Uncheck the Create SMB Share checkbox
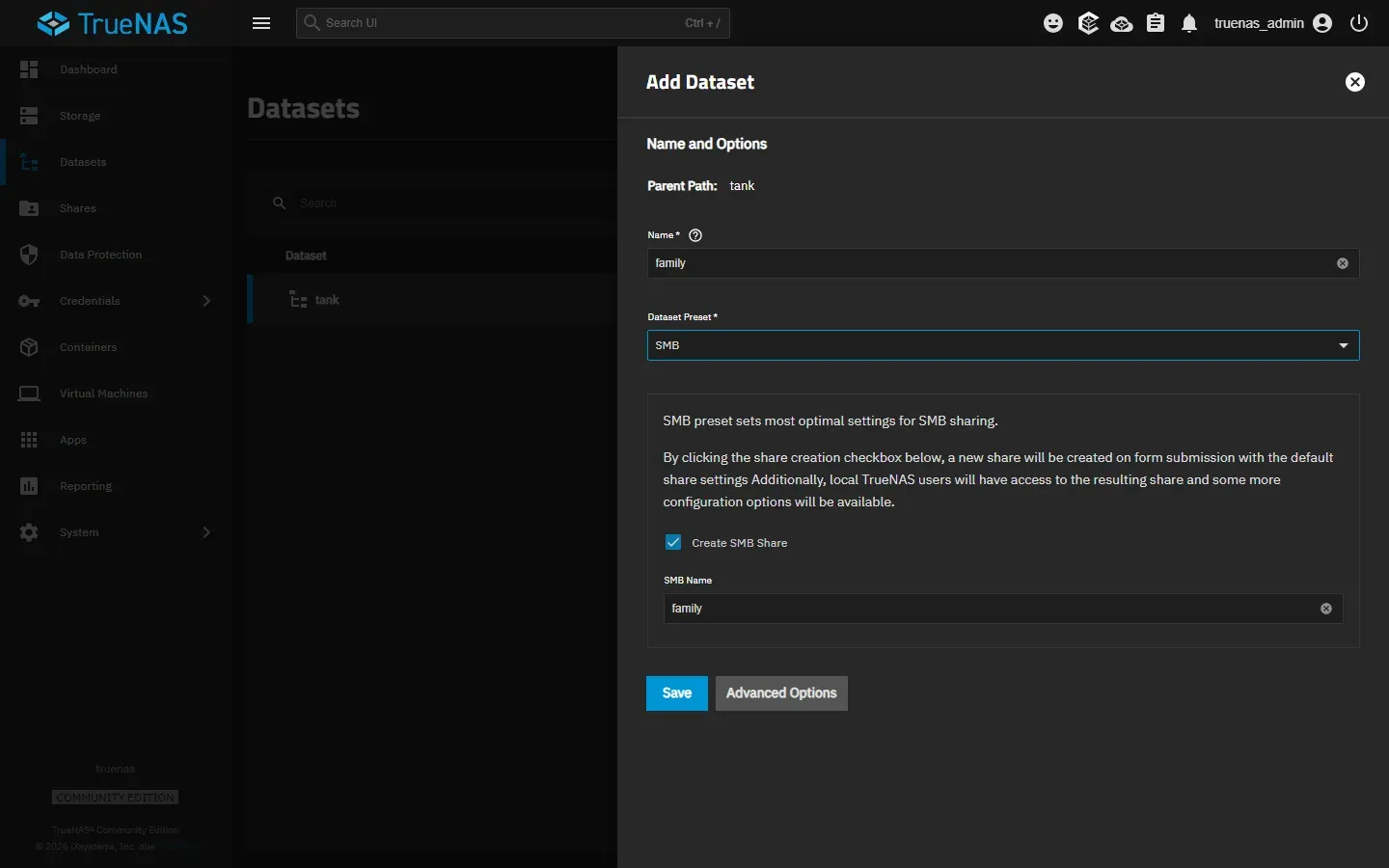 673,542
